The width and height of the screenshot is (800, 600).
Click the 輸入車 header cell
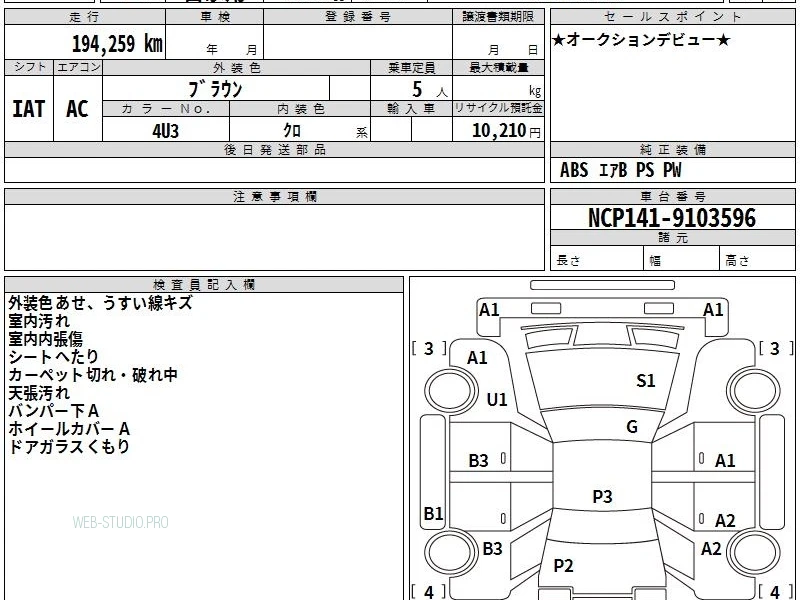coord(411,109)
